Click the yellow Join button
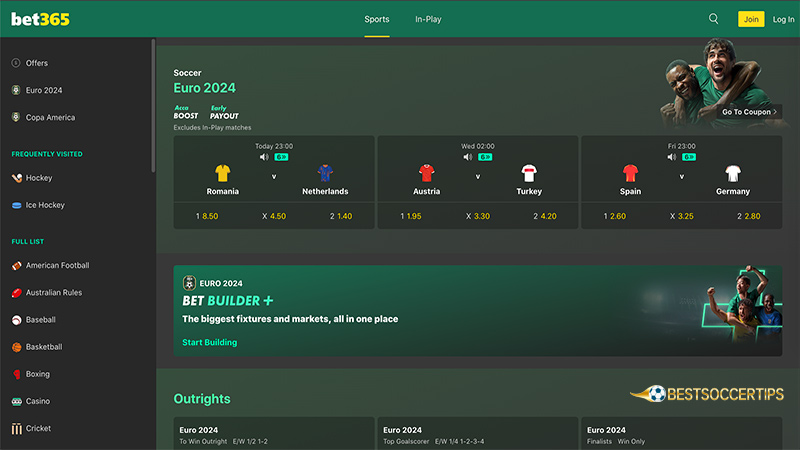Viewport: 800px width, 450px height. click(751, 19)
